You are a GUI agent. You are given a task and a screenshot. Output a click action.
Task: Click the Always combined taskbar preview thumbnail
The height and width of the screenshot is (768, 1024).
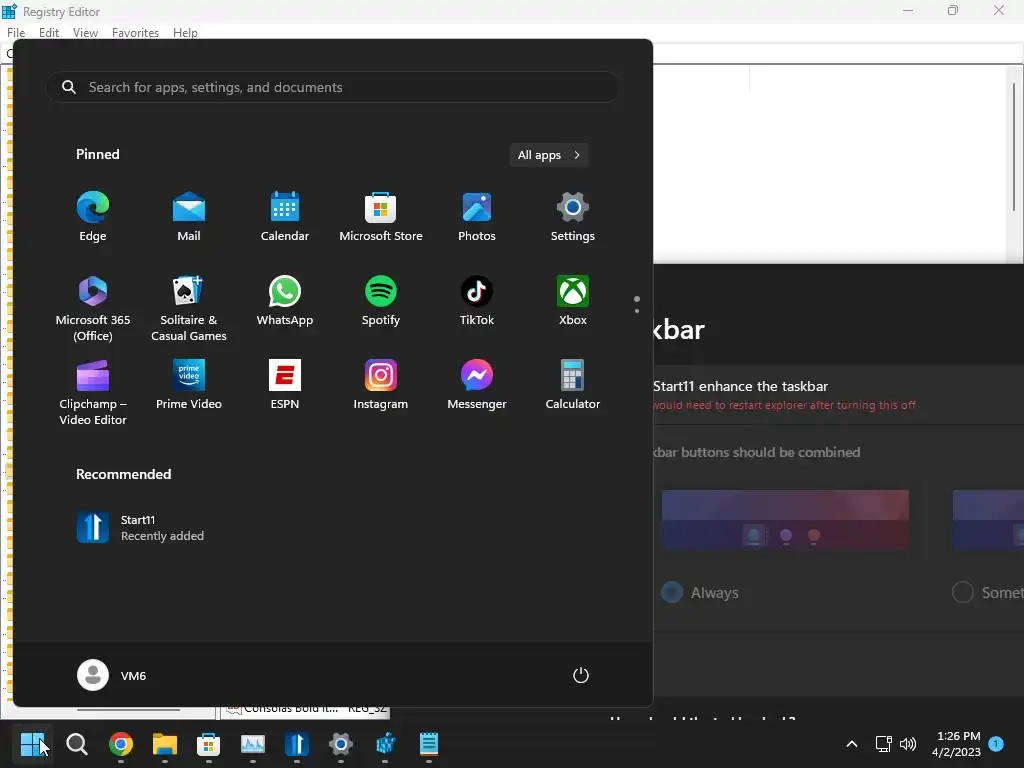pos(785,520)
